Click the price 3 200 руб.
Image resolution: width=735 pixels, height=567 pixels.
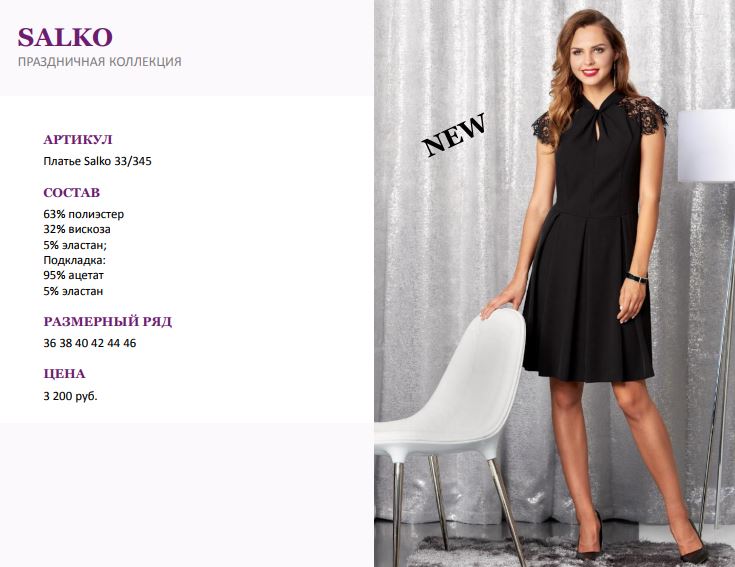70,396
